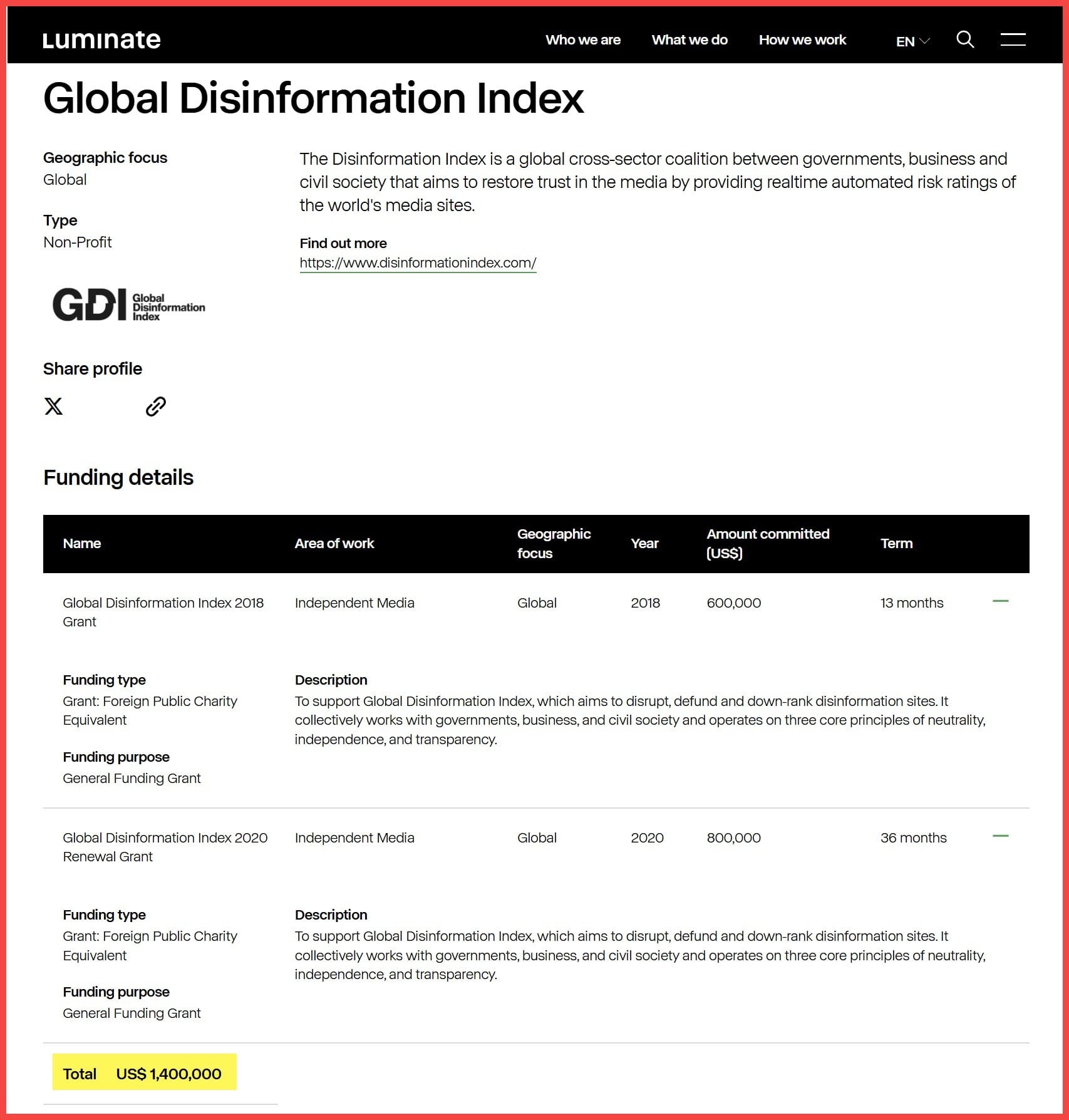Screen dimensions: 1069x1120
Task: Copy profile link via chain icon
Action: click(155, 407)
